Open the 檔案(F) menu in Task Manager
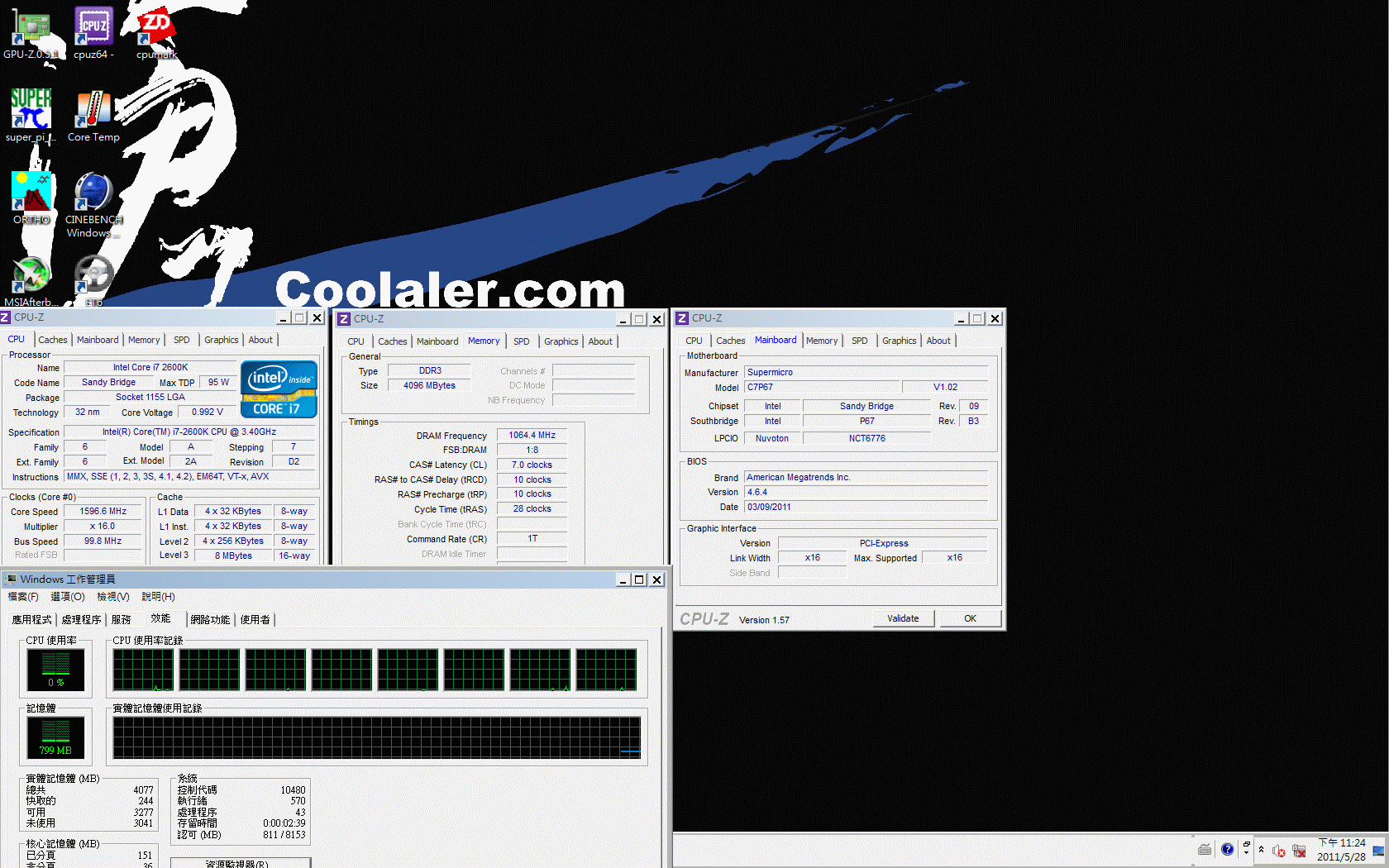Viewport: 1389px width, 868px height. [x=23, y=597]
